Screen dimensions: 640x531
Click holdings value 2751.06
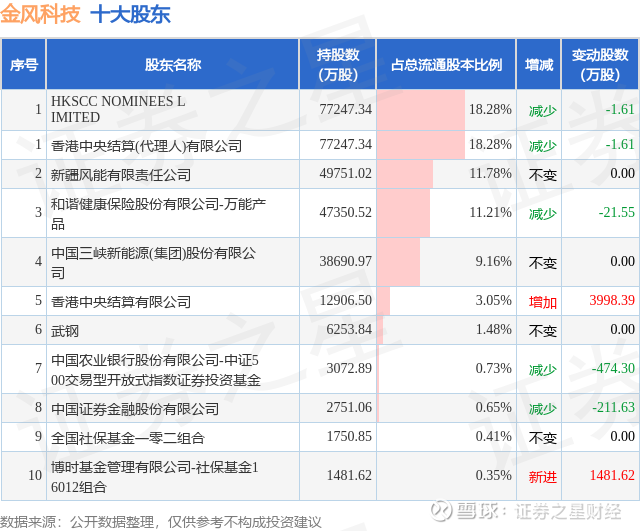[349, 407]
